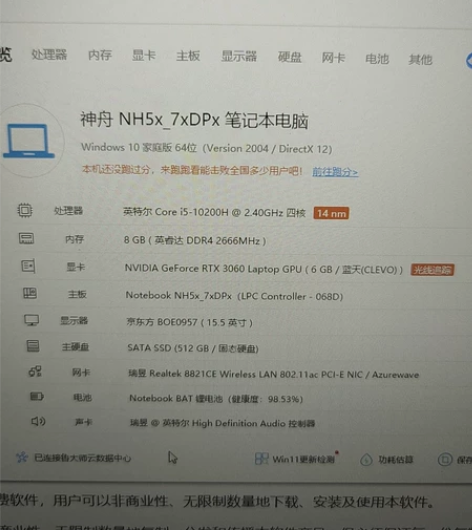Click the memory module icon
Image resolution: width=472 pixels, height=530 pixels.
(x=26, y=238)
